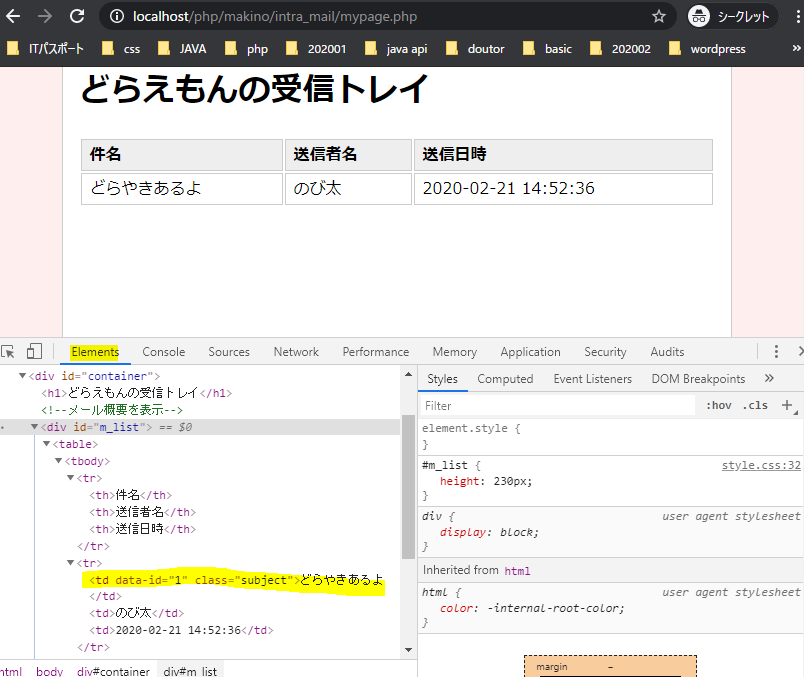
Task: Open the JAVA bookmark folder
Action: coord(182,49)
